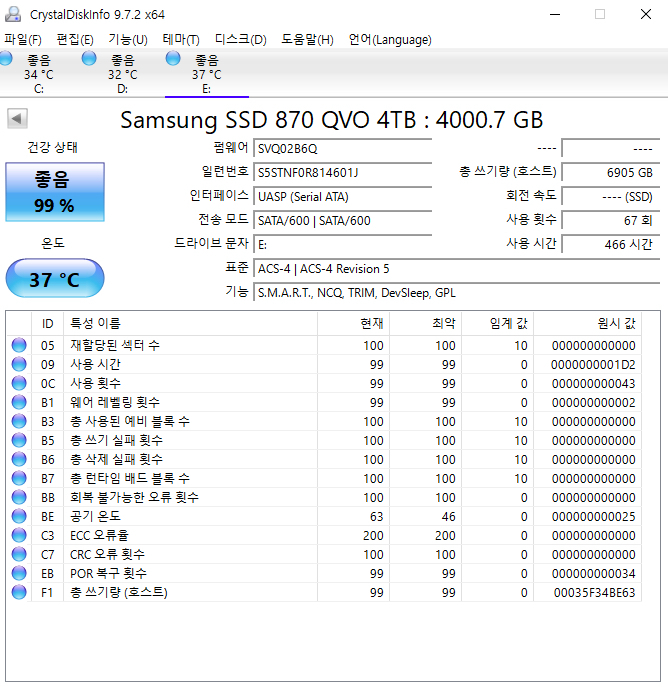Select the 총 쓰기 실패 횟수 row name
This screenshot has width=668, height=687.
(116, 440)
